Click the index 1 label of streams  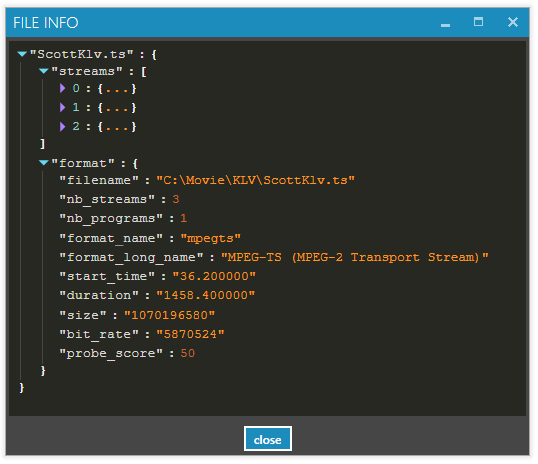76,107
